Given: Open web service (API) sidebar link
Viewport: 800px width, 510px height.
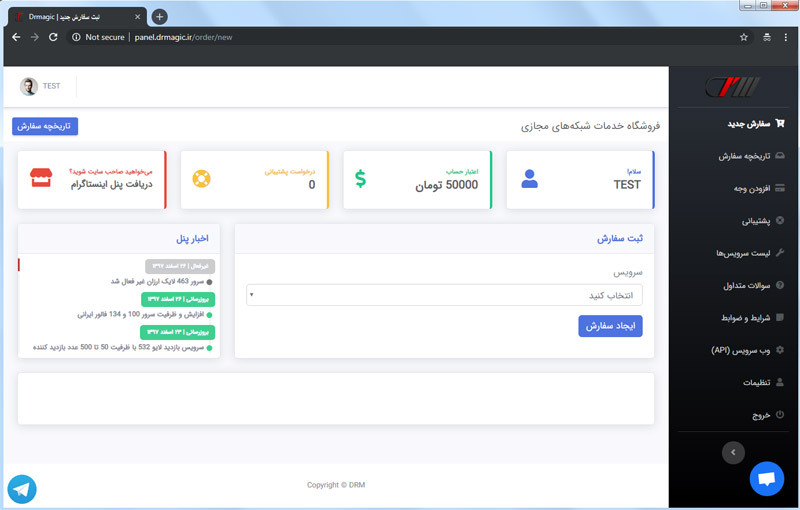Looking at the screenshot, I should click(740, 350).
